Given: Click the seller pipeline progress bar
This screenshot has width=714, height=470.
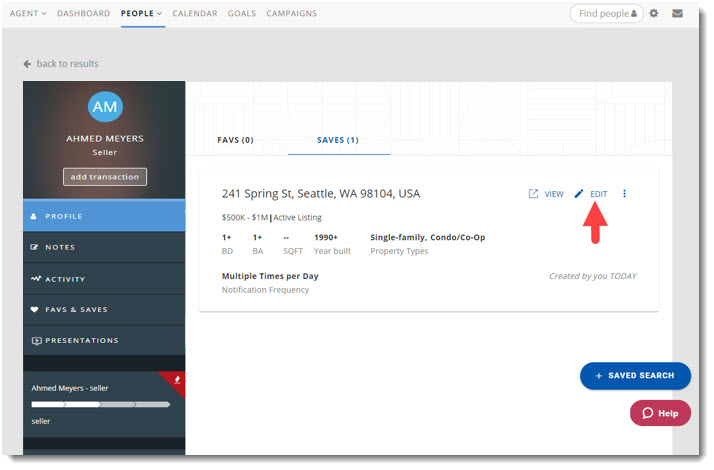Looking at the screenshot, I should 100,404.
